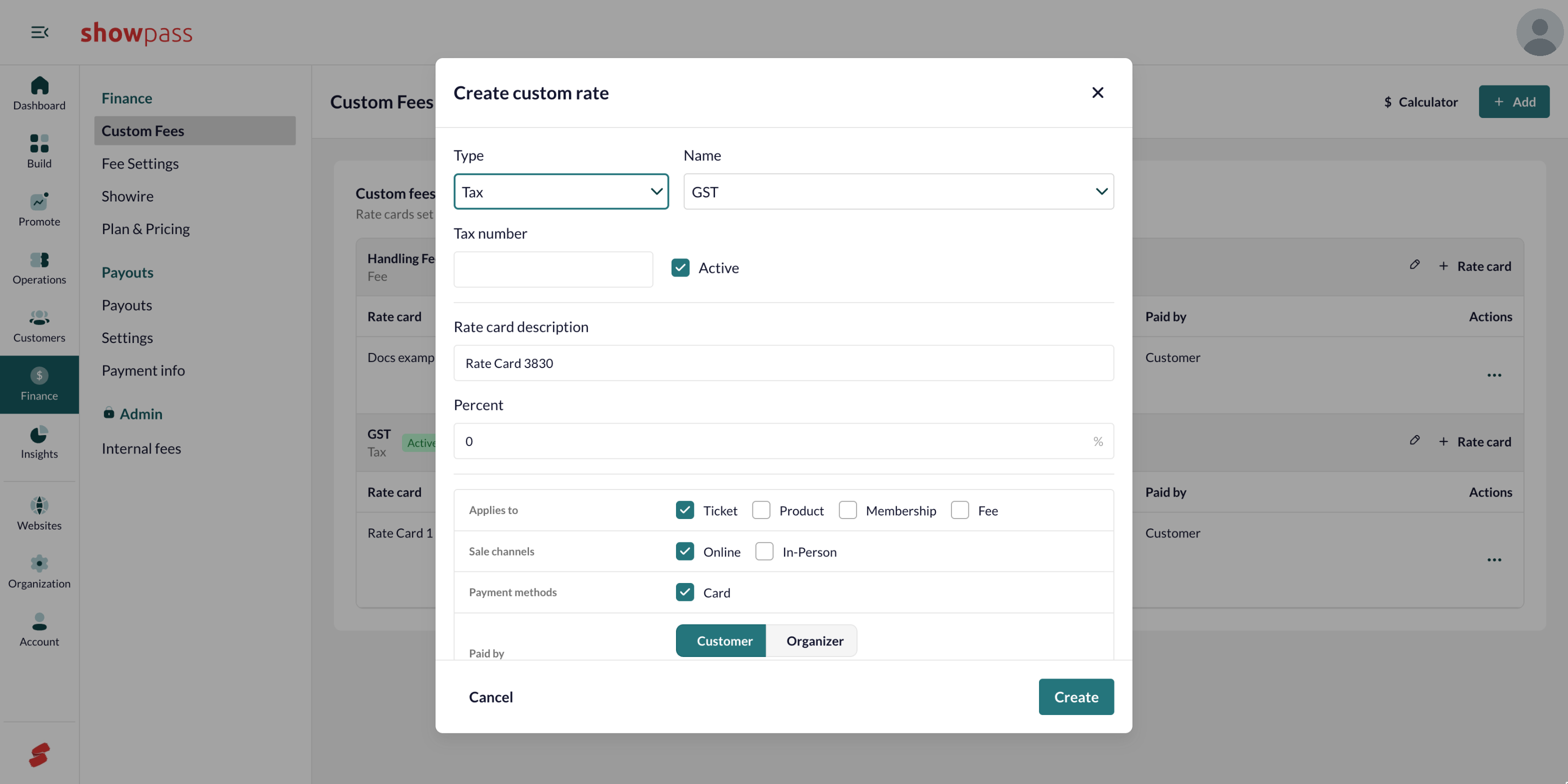Select Customer as paid by
The image size is (1568, 784).
pyautogui.click(x=720, y=640)
